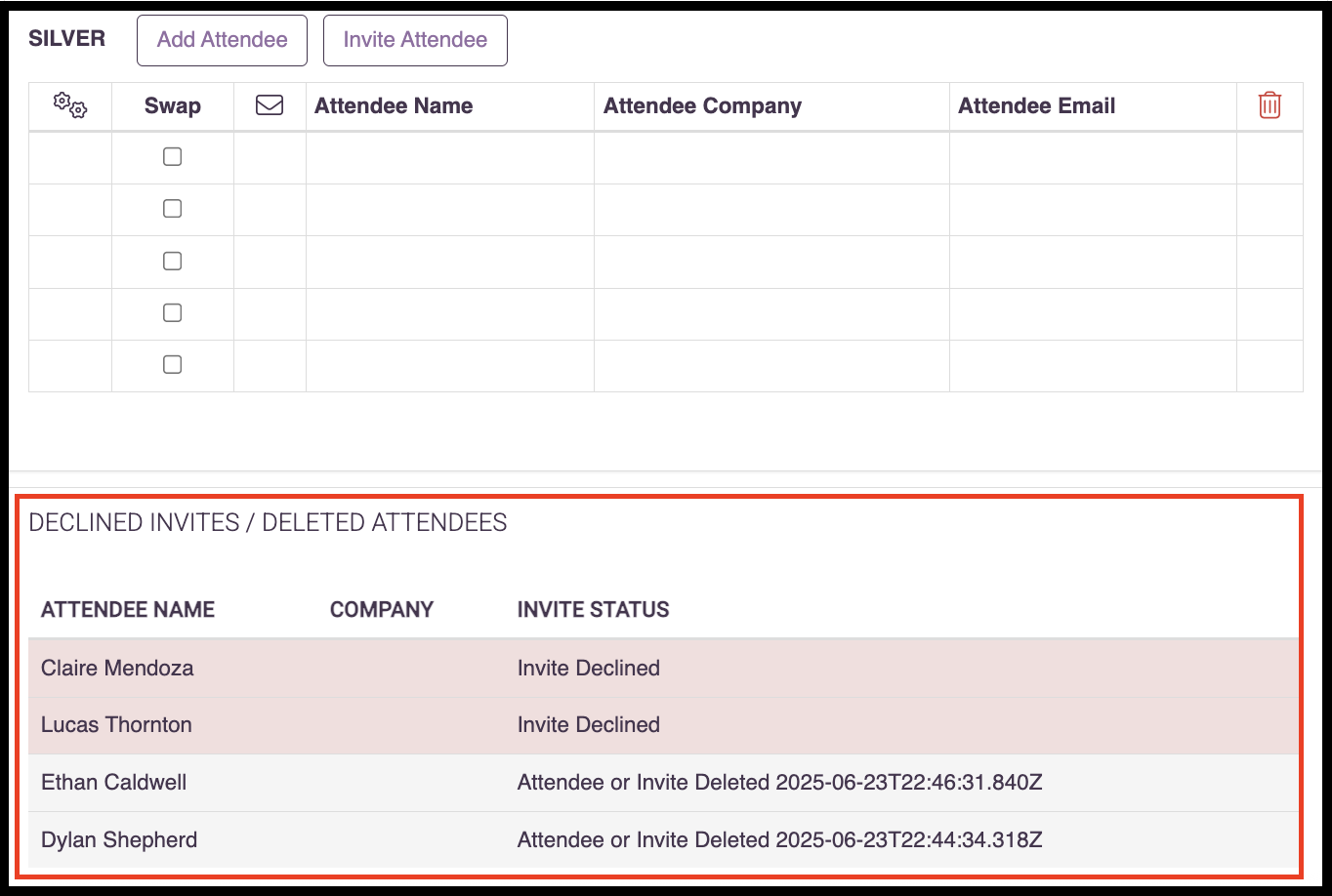Click the COMPANY header in declined table
The image size is (1332, 896).
coord(382,610)
